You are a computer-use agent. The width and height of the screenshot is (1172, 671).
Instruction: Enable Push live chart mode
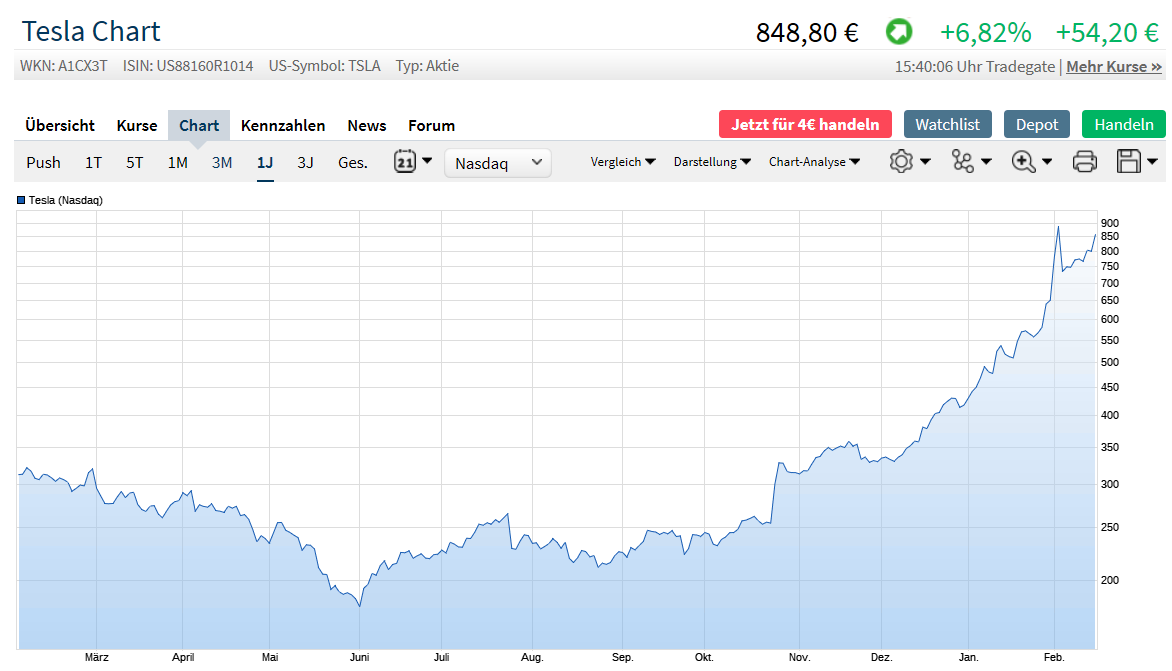tap(43, 162)
